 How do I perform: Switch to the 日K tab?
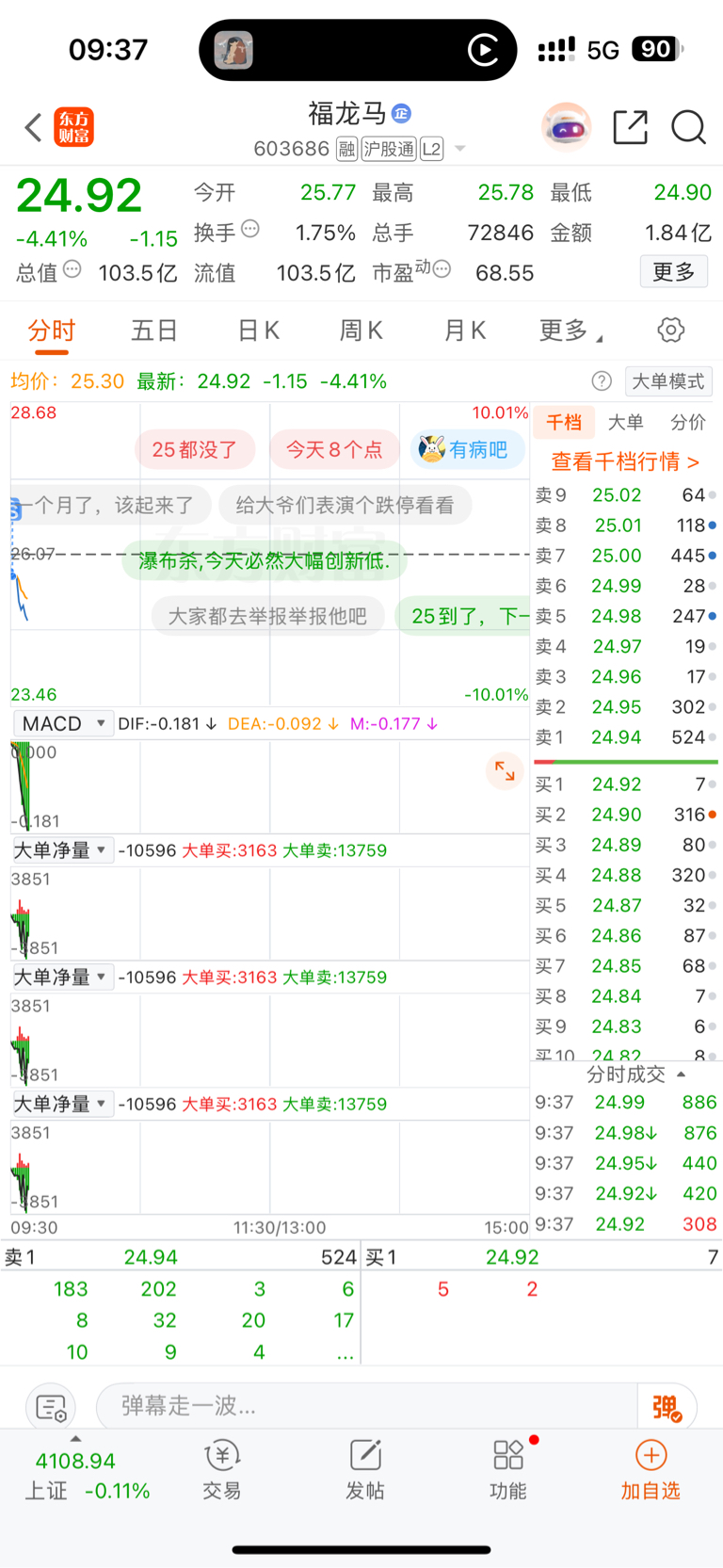click(258, 331)
